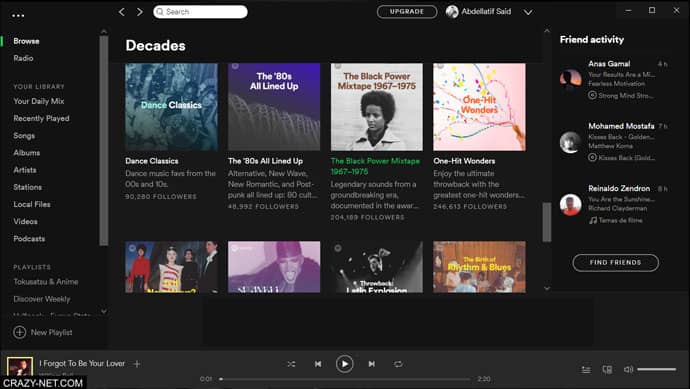The width and height of the screenshot is (690, 389).
Task: Open Reinaldo Zendron's friend activity
Action: 613,204
